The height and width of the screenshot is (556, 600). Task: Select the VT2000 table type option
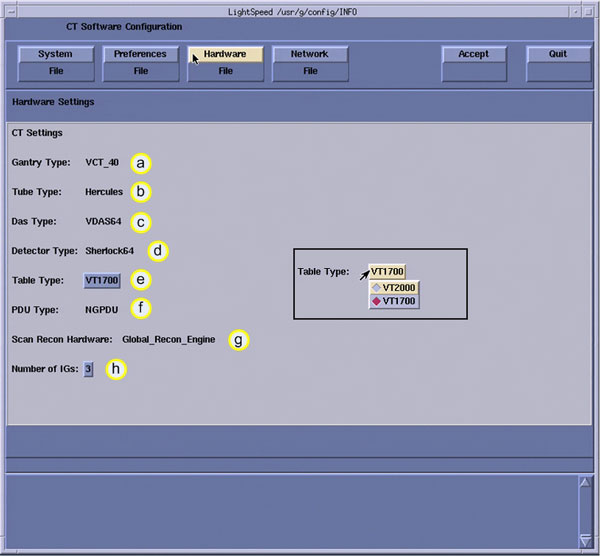coord(393,287)
